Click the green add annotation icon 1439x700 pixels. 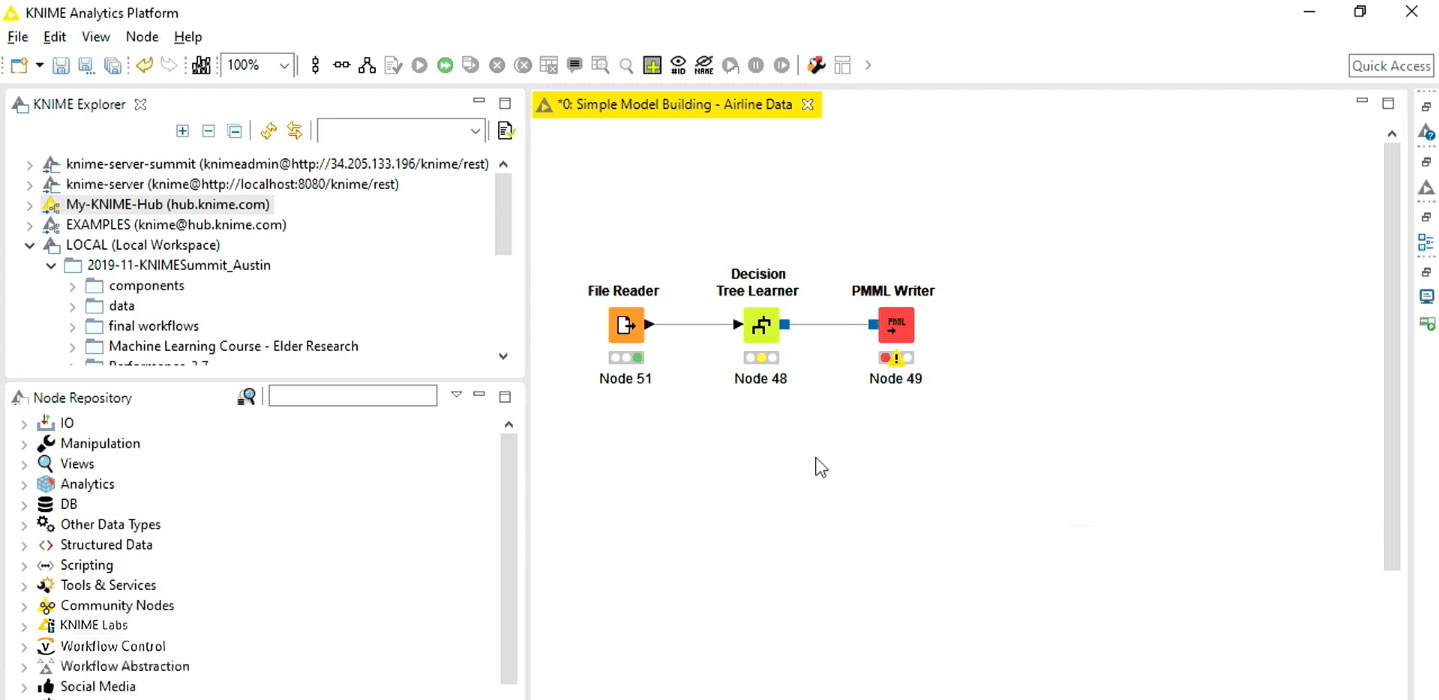(x=652, y=65)
